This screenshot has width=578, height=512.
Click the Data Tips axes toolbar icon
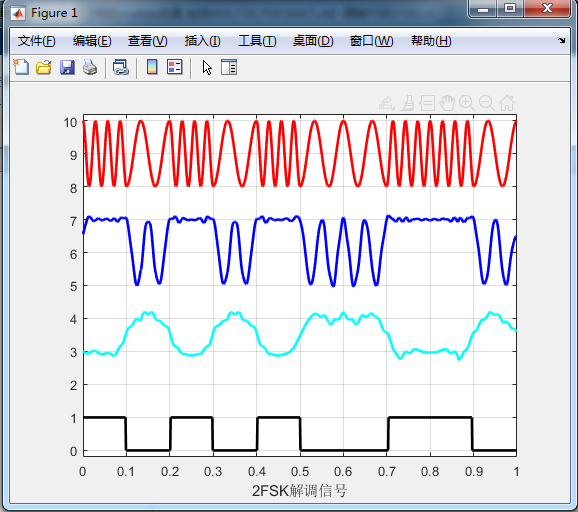427,103
